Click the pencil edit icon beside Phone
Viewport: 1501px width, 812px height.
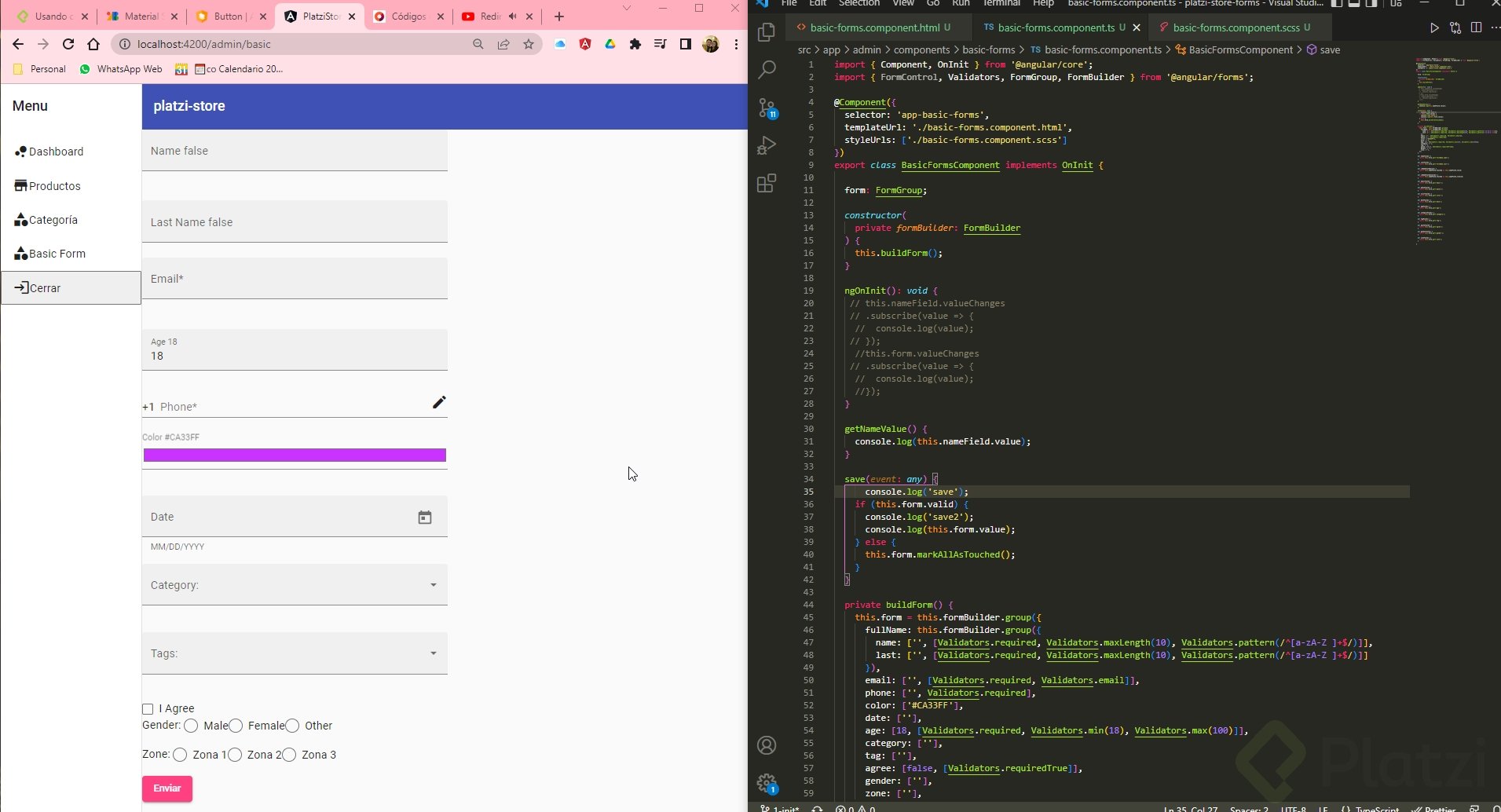(x=439, y=402)
